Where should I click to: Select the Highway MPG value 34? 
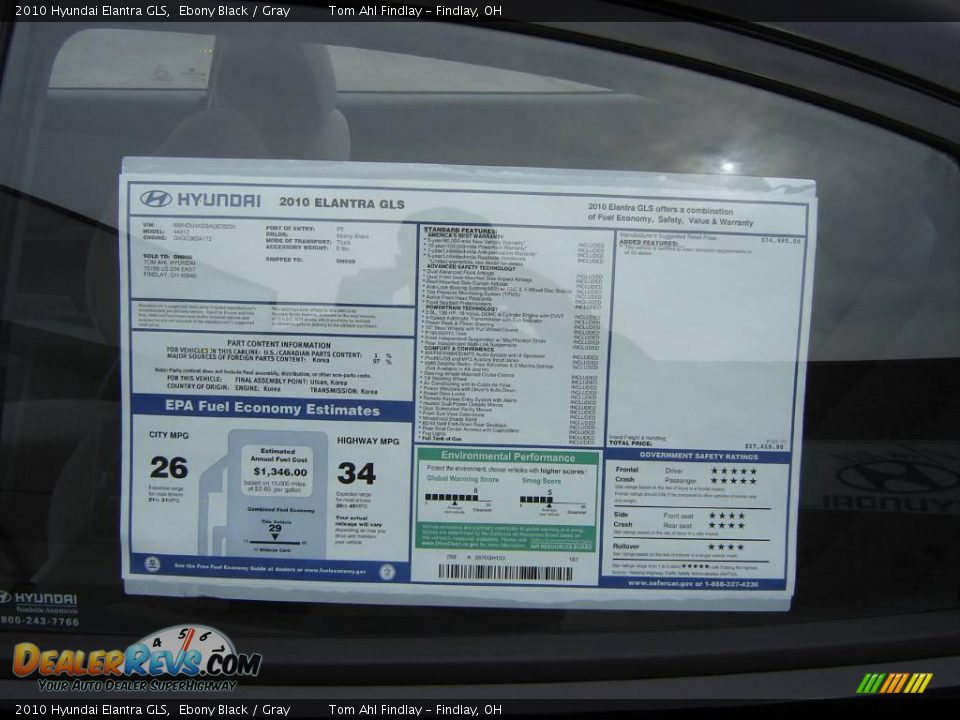(356, 473)
